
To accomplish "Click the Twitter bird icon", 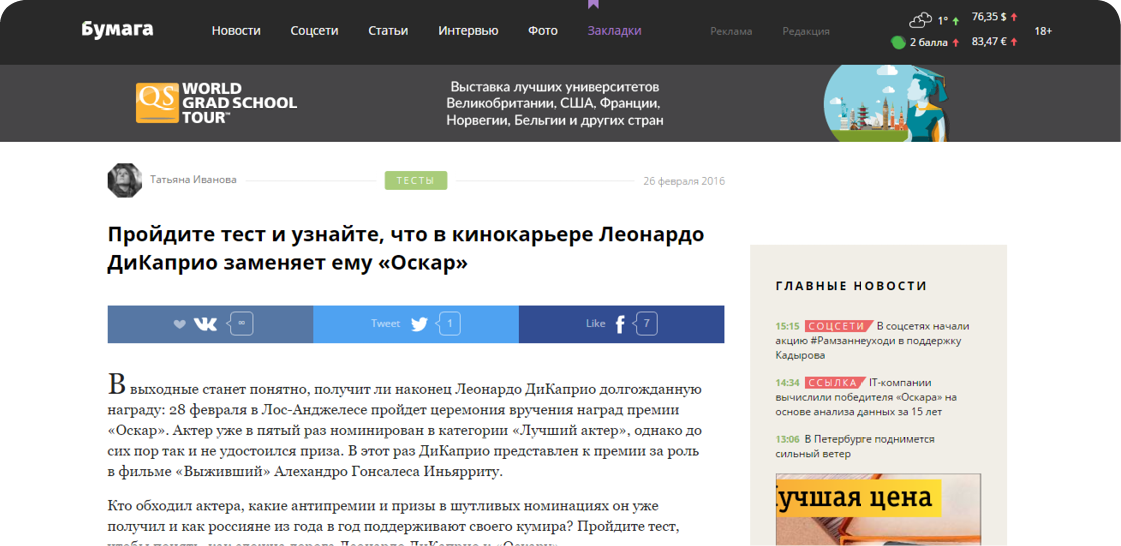I will point(419,324).
